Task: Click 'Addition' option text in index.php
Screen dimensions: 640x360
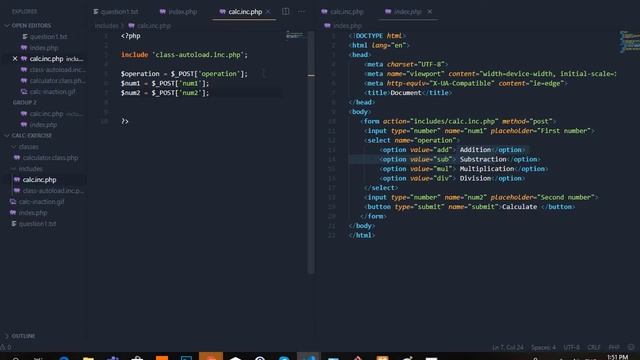Action: tap(475, 150)
